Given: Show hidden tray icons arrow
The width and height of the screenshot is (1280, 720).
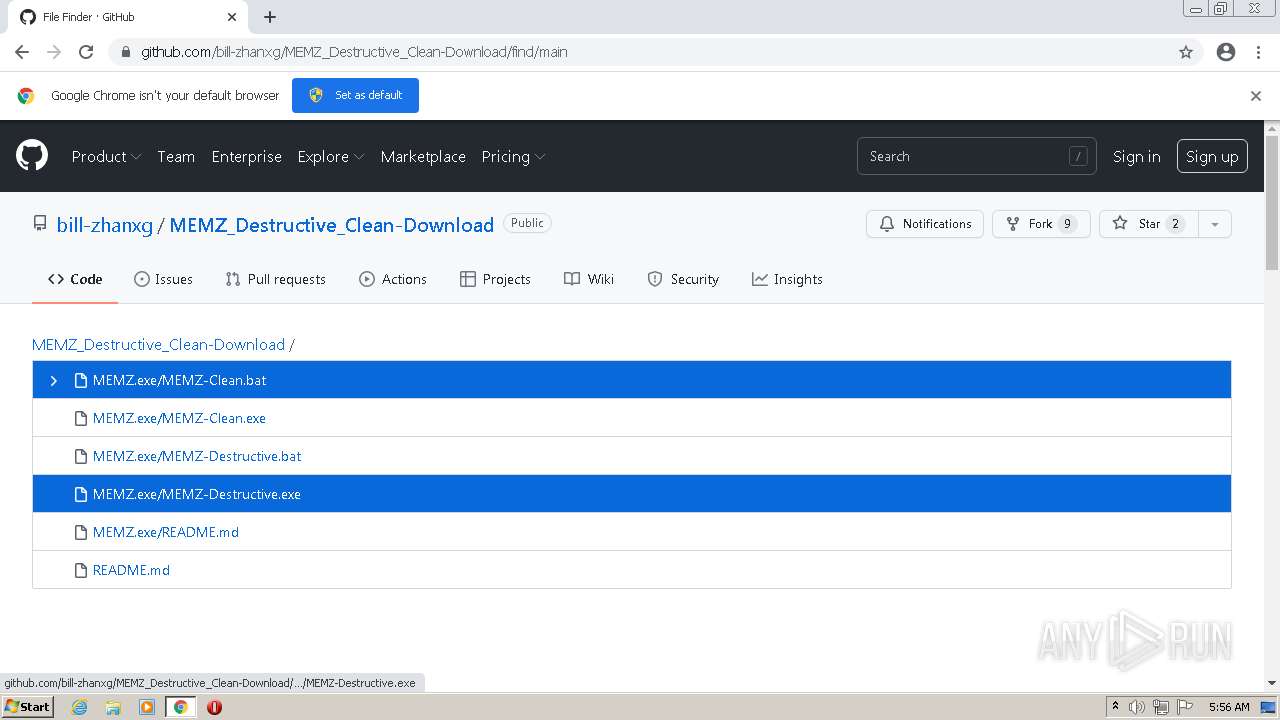Looking at the screenshot, I should pyautogui.click(x=1115, y=706).
